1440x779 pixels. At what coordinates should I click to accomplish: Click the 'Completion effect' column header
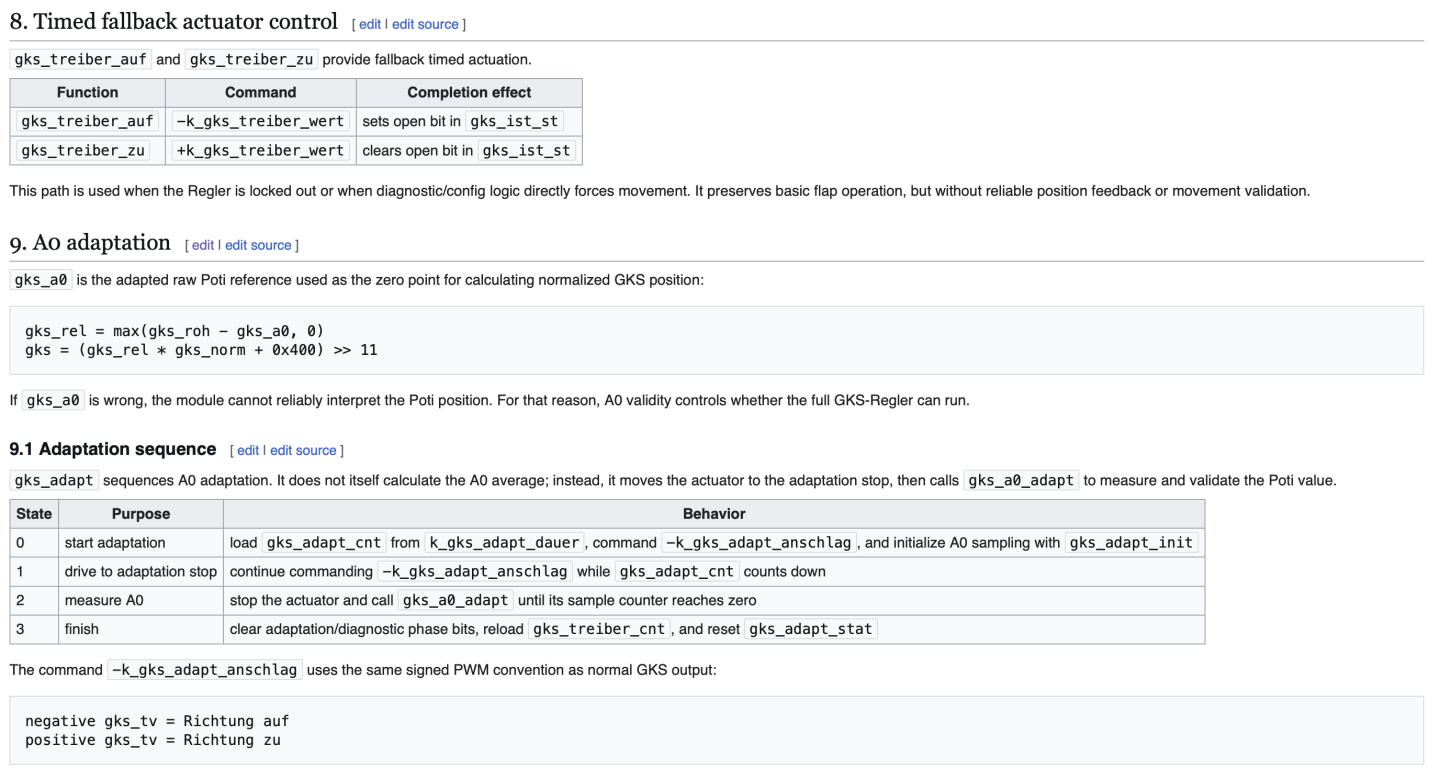(469, 92)
